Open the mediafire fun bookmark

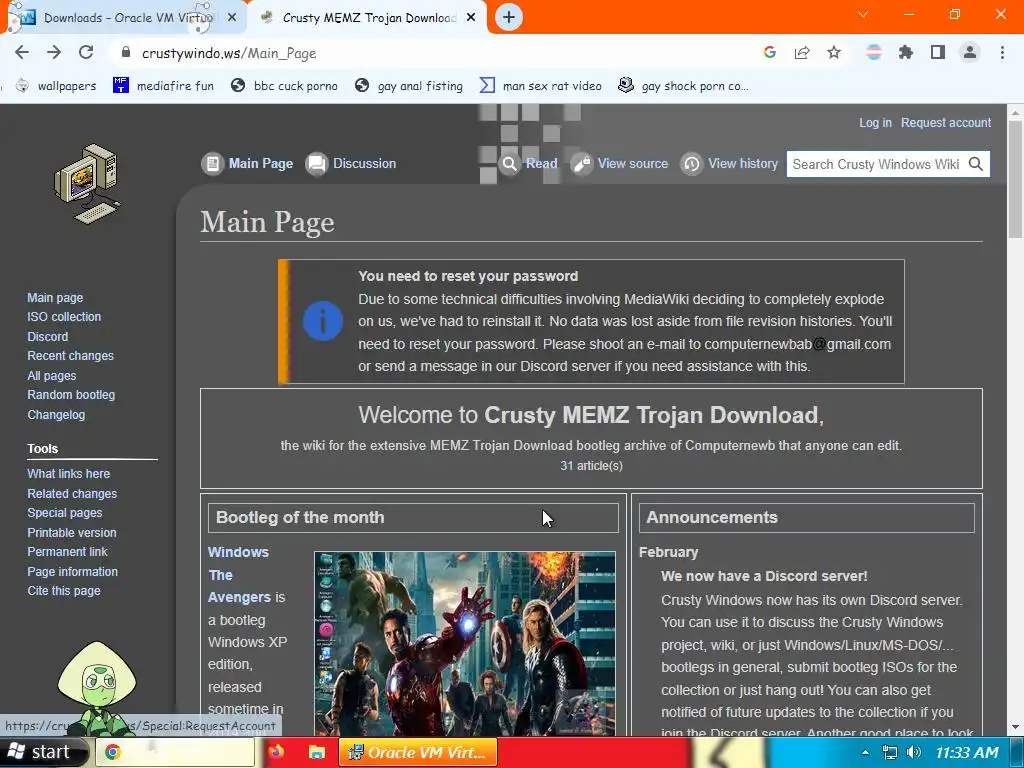(x=163, y=86)
